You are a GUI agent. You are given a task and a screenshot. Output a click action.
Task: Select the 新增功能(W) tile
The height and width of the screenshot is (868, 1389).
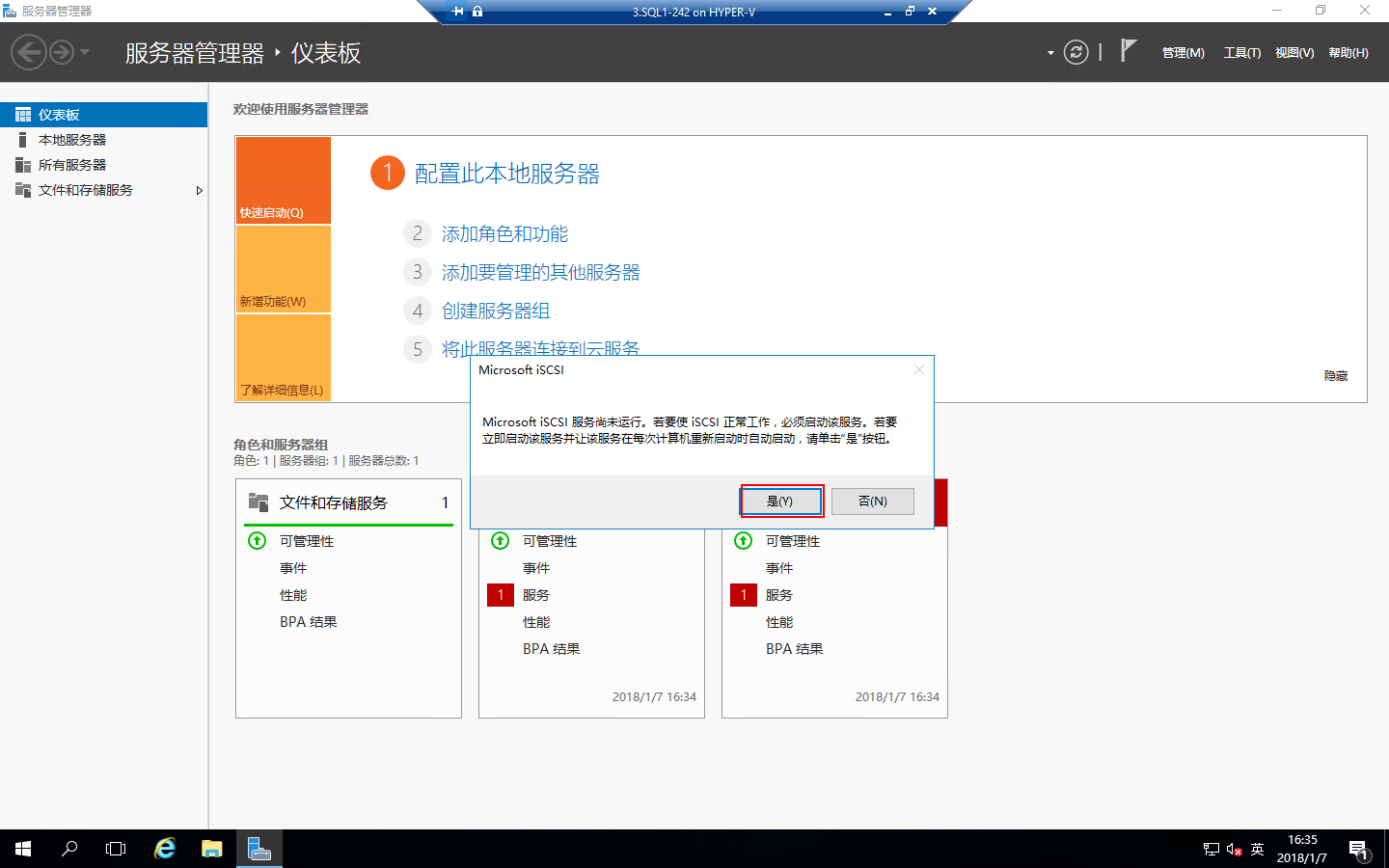click(284, 269)
